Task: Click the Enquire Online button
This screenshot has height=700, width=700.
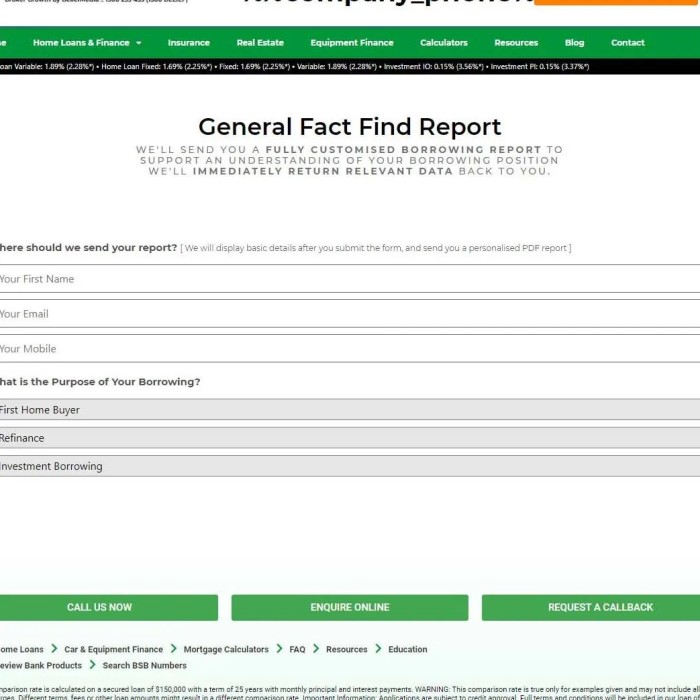Action: 349,607
